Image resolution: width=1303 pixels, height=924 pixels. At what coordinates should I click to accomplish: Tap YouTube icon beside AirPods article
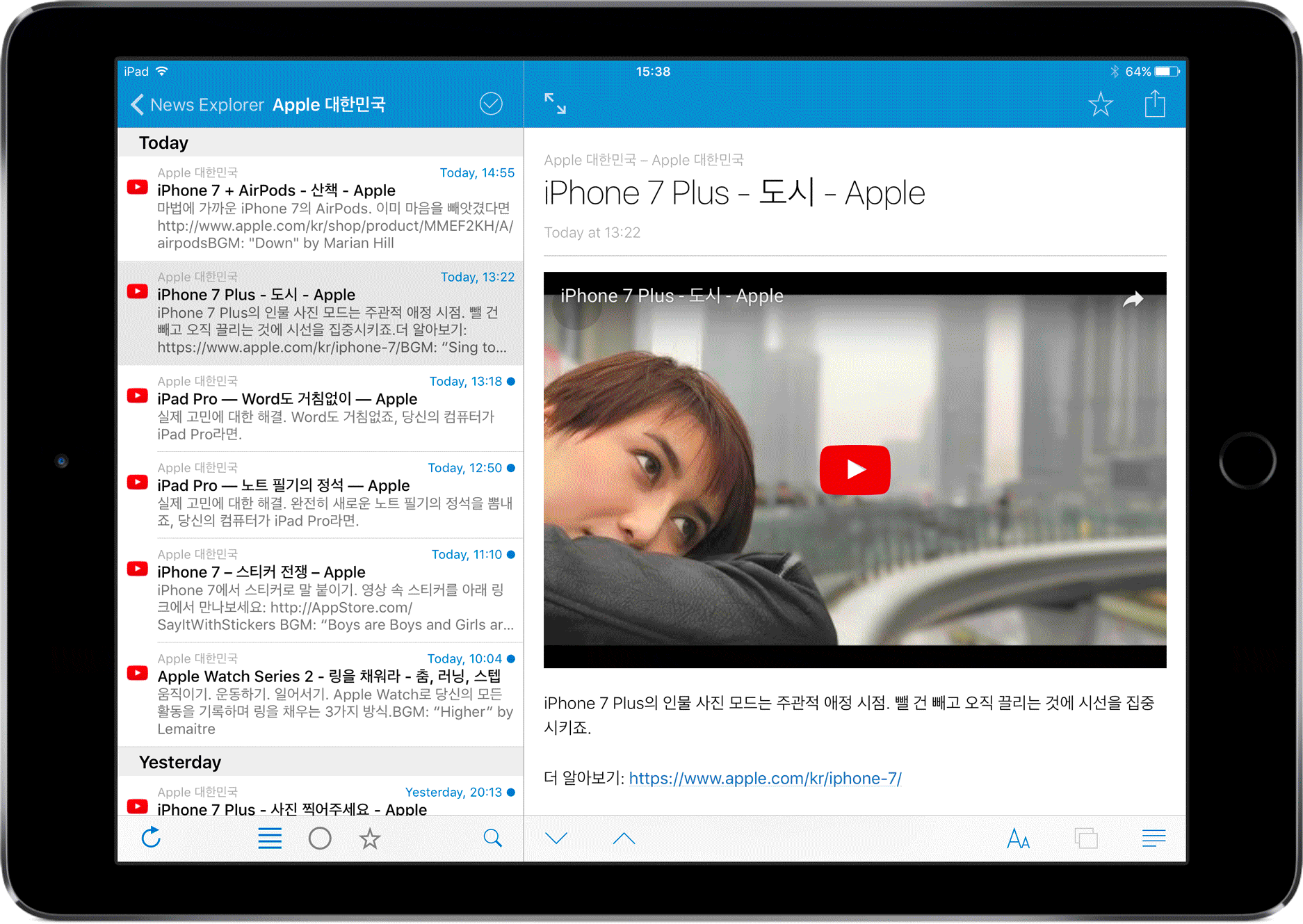tap(138, 187)
